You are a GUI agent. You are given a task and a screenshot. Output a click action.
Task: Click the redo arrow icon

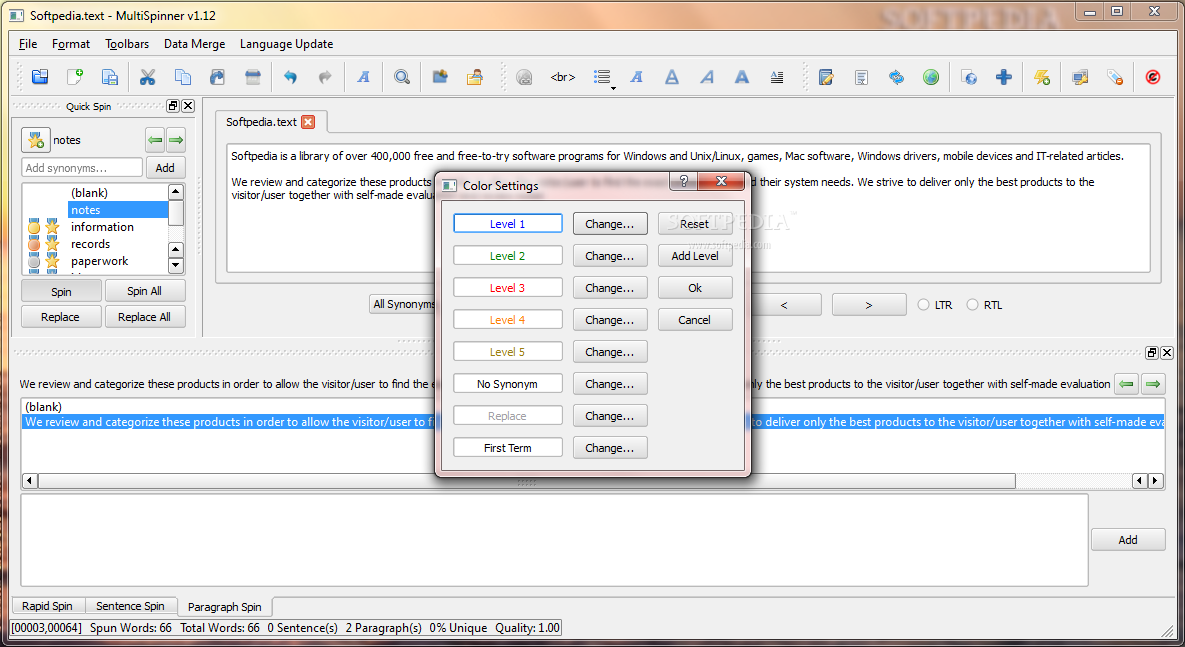(x=325, y=76)
